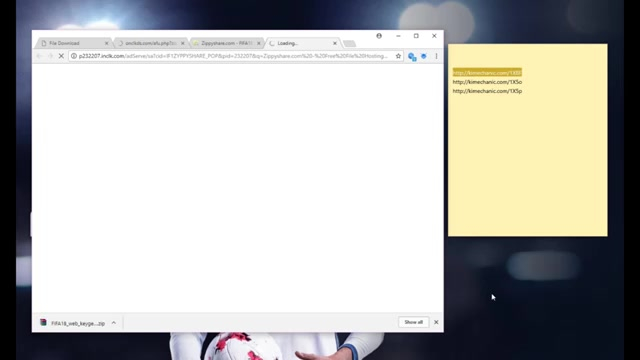Click the translate extension icon
Image resolution: width=640 pixels, height=360 pixels.
tap(412, 57)
